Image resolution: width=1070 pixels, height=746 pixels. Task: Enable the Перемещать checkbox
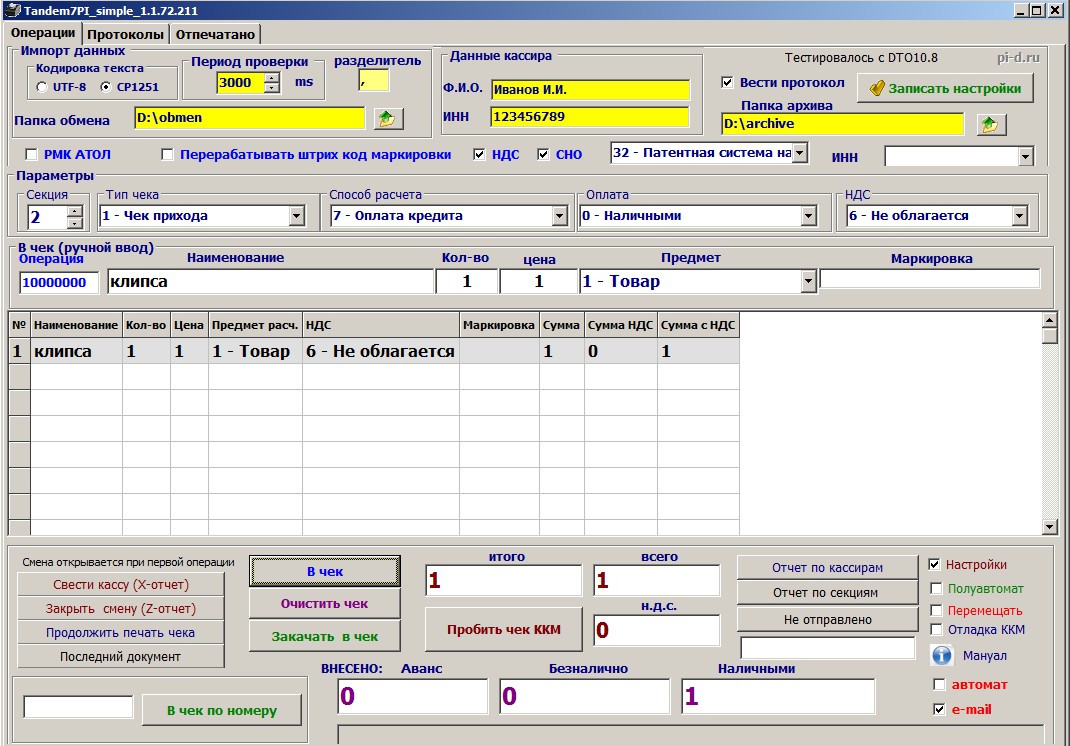pyautogui.click(x=936, y=610)
